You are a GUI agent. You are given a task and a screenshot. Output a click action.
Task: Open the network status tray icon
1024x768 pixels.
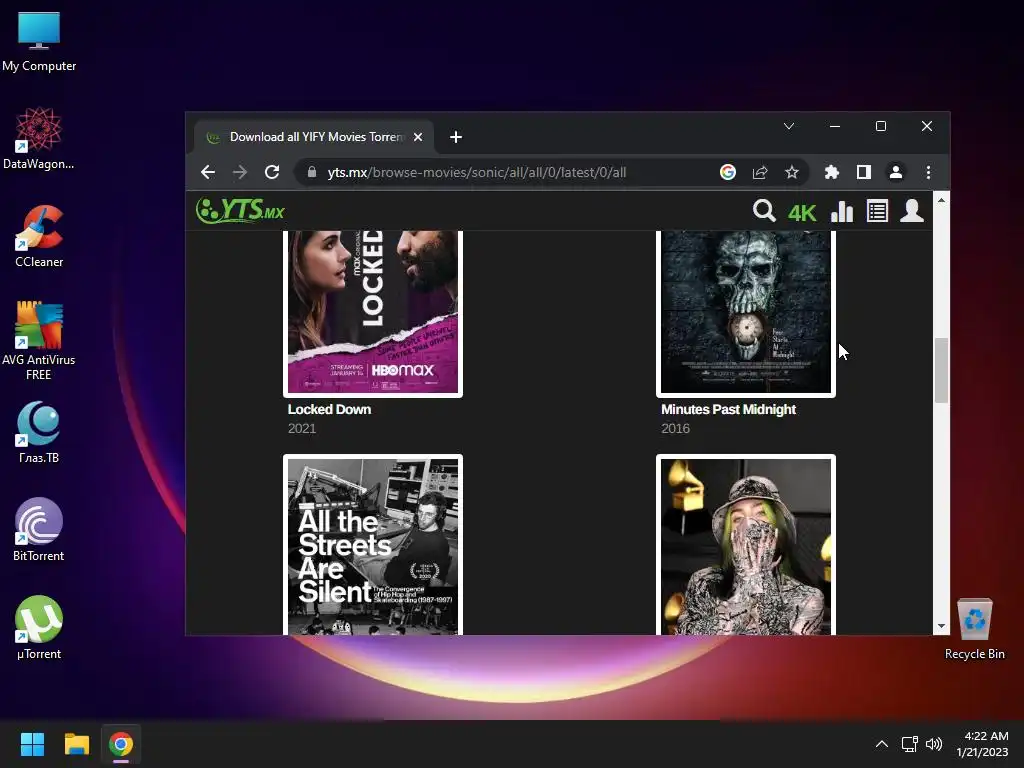[x=909, y=744]
